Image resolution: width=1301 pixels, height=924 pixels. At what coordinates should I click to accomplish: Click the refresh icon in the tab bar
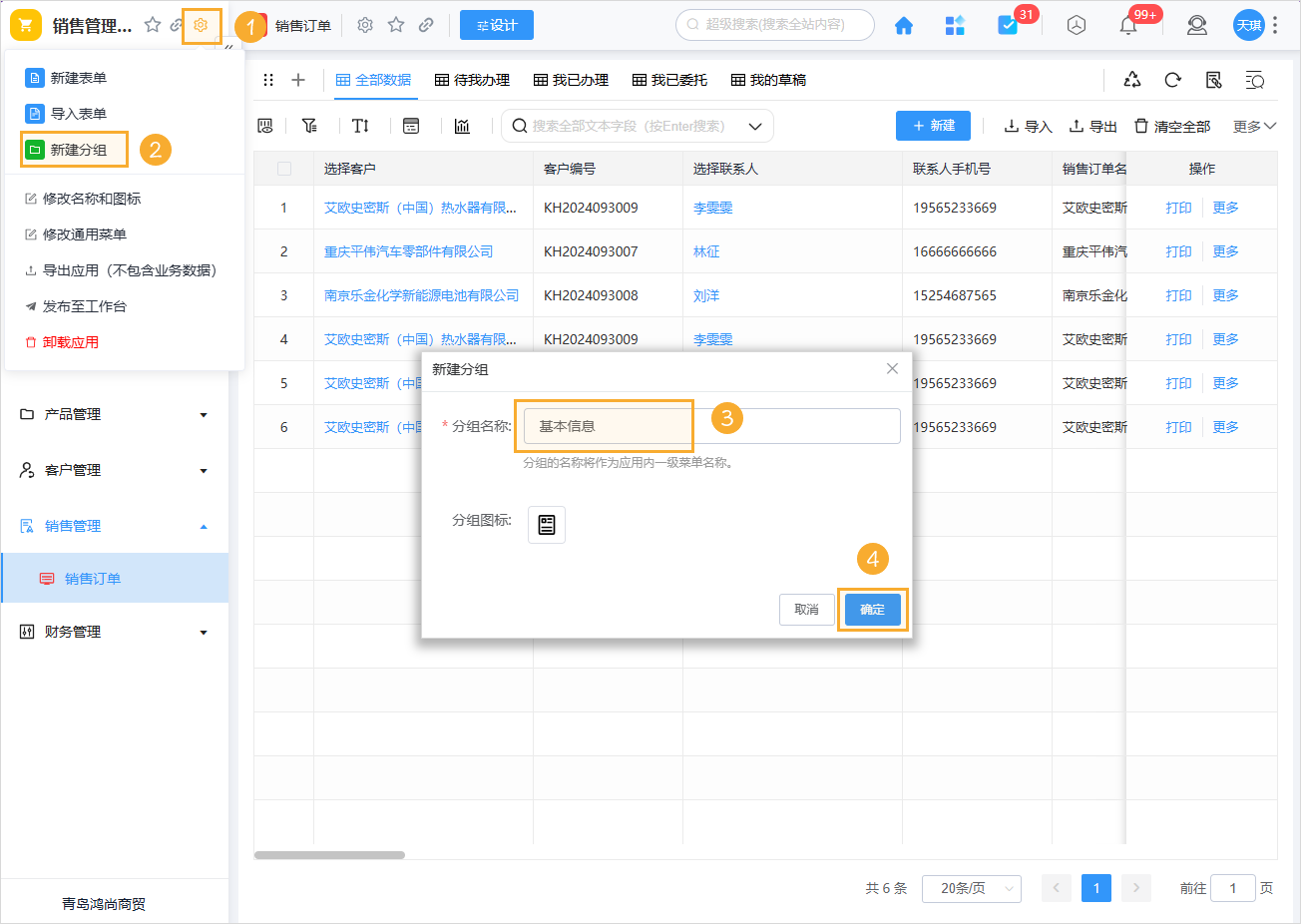1172,80
